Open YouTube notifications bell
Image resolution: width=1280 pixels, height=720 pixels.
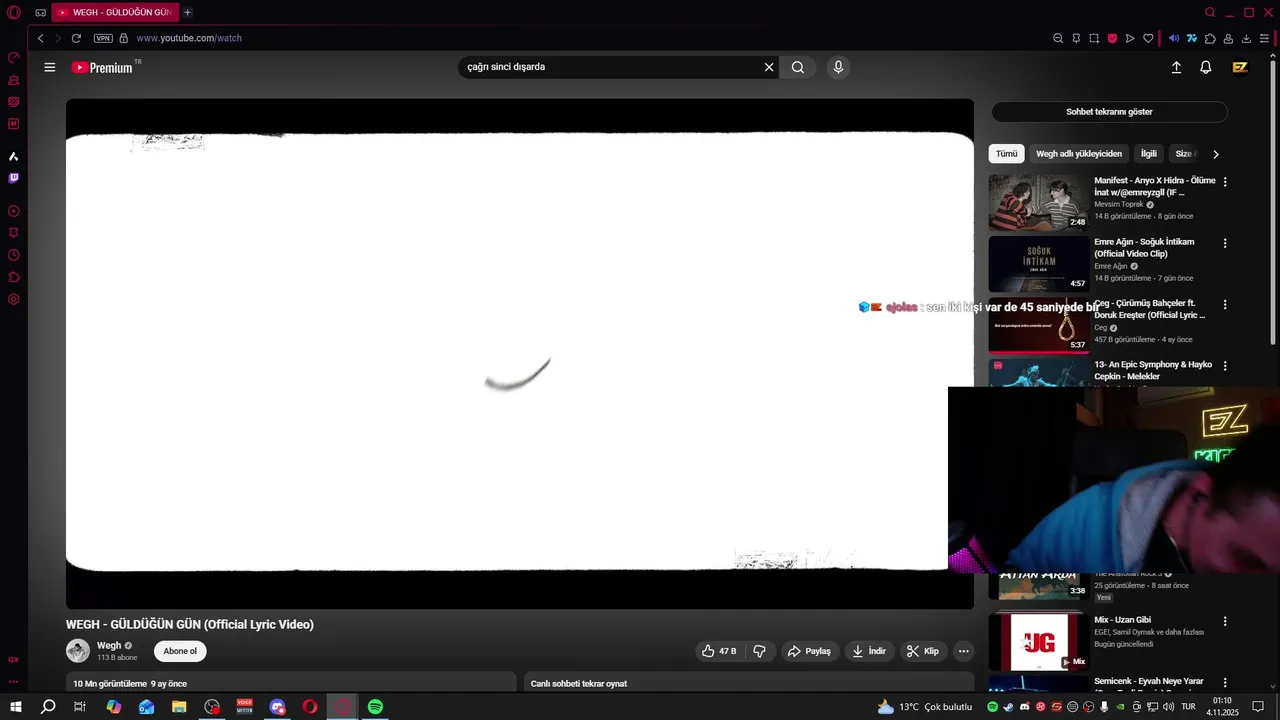1206,67
